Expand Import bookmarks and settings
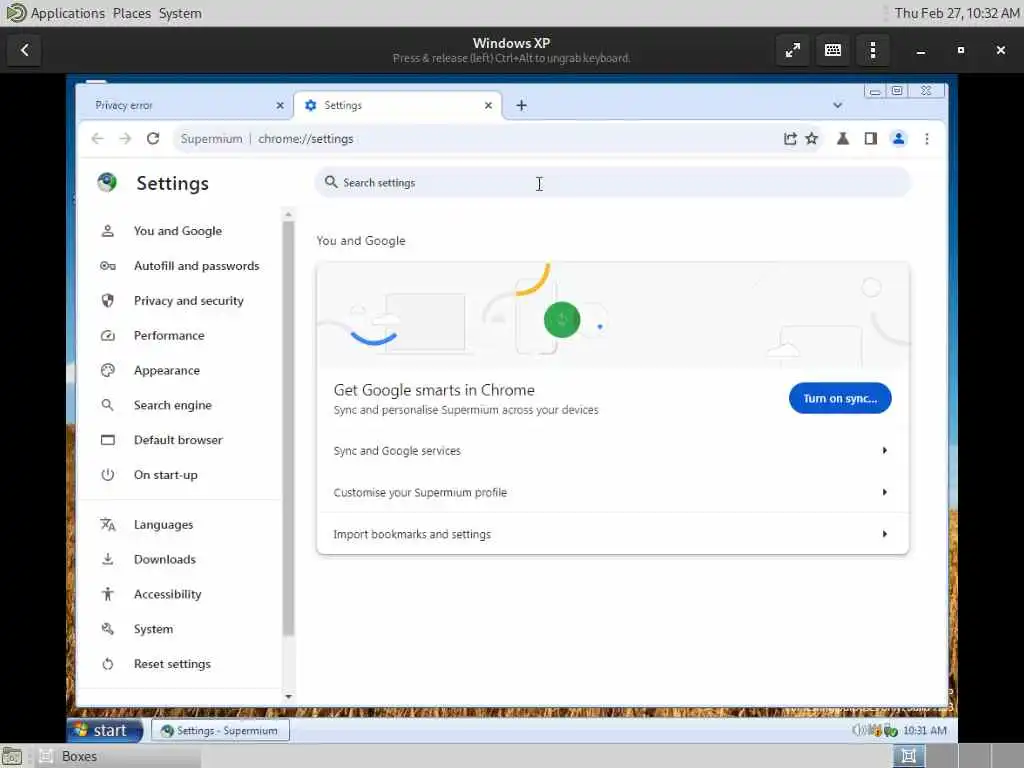Viewport: 1024px width, 768px height. tap(613, 534)
